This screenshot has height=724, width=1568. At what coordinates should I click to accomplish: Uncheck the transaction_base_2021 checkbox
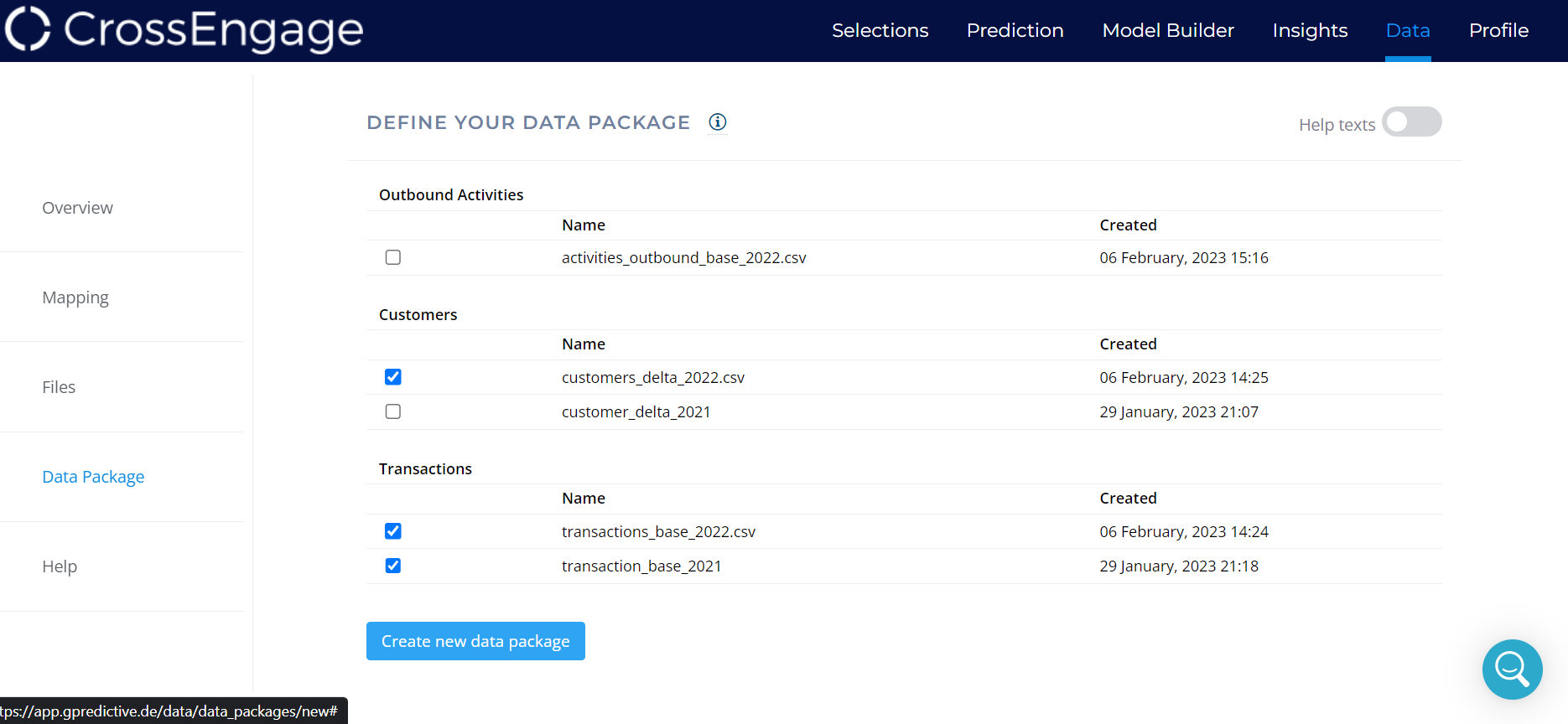pyautogui.click(x=393, y=566)
